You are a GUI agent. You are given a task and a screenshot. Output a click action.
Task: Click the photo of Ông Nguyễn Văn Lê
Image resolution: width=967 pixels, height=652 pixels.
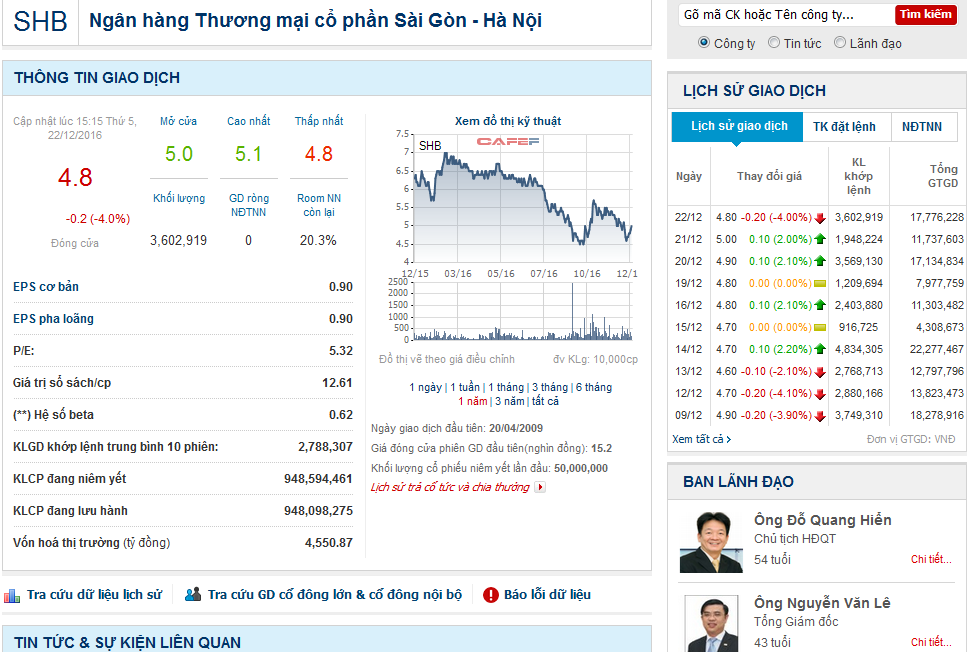coord(710,624)
